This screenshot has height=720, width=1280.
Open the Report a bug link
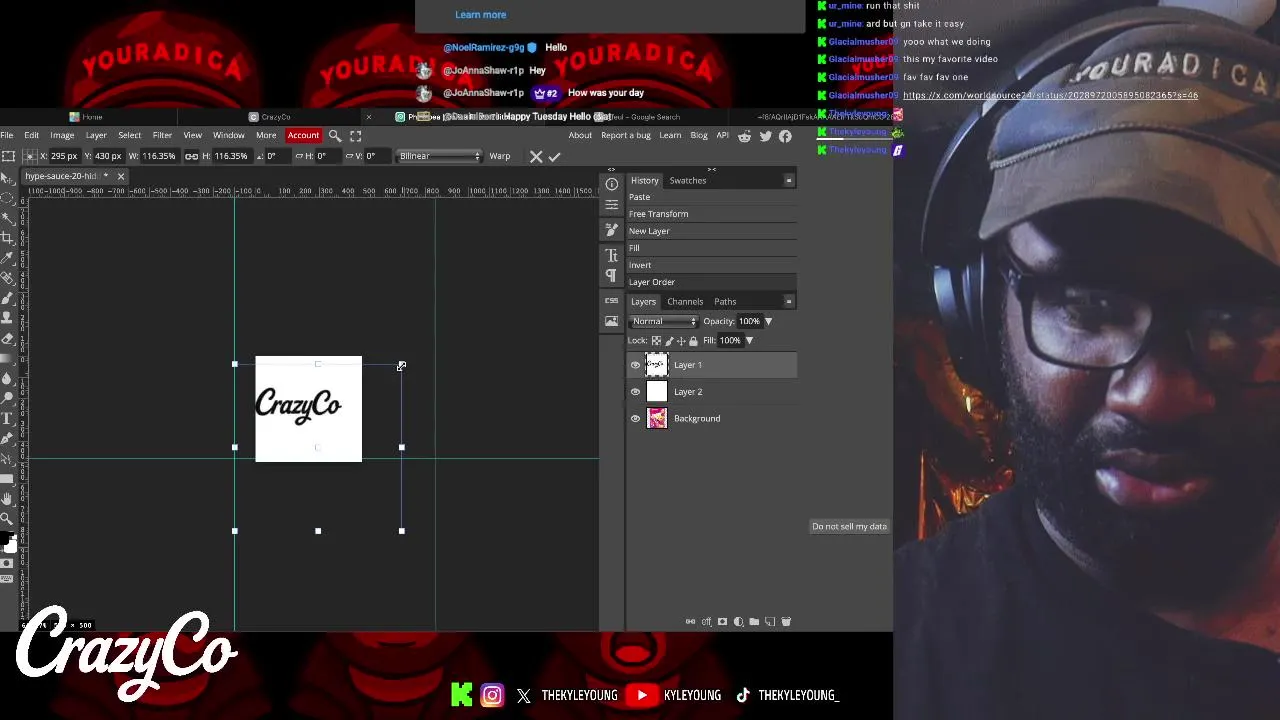[626, 136]
